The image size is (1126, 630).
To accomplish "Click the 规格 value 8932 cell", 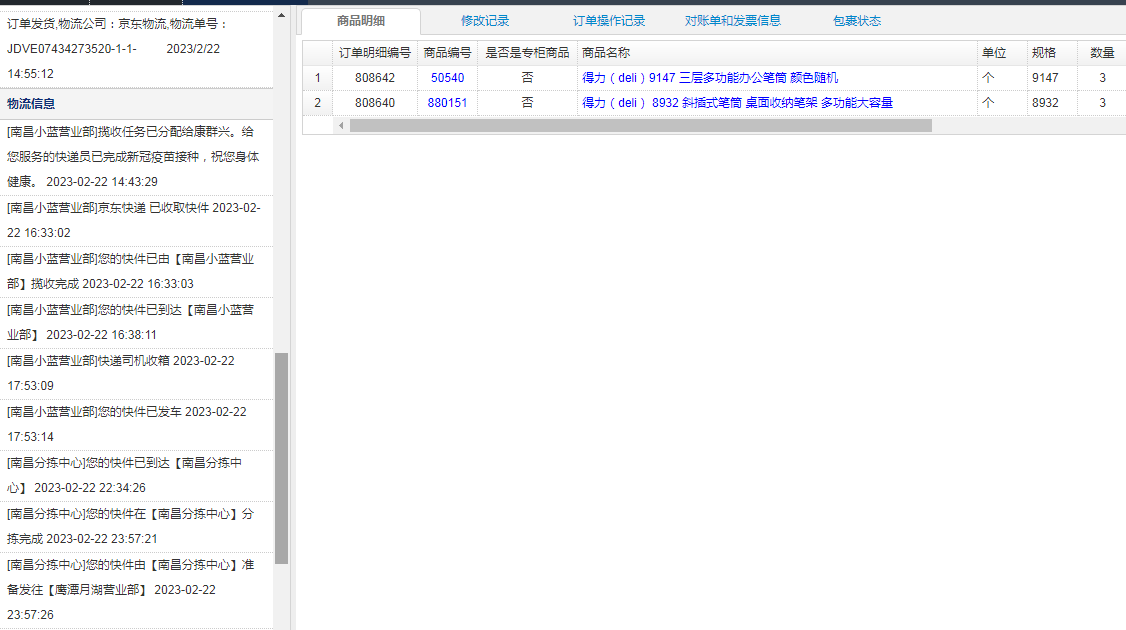I will pos(1052,103).
